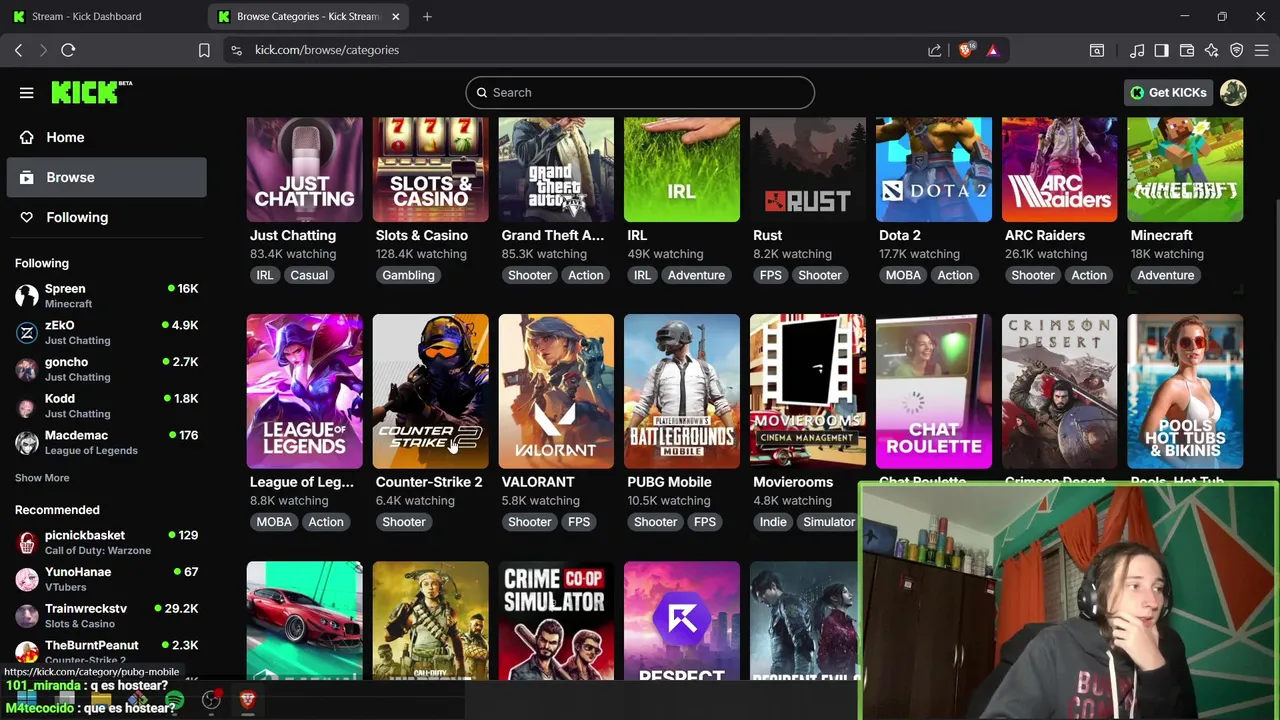1280x720 pixels.
Task: Switch to Stream - Kick Dashboard tab
Action: pos(100,16)
